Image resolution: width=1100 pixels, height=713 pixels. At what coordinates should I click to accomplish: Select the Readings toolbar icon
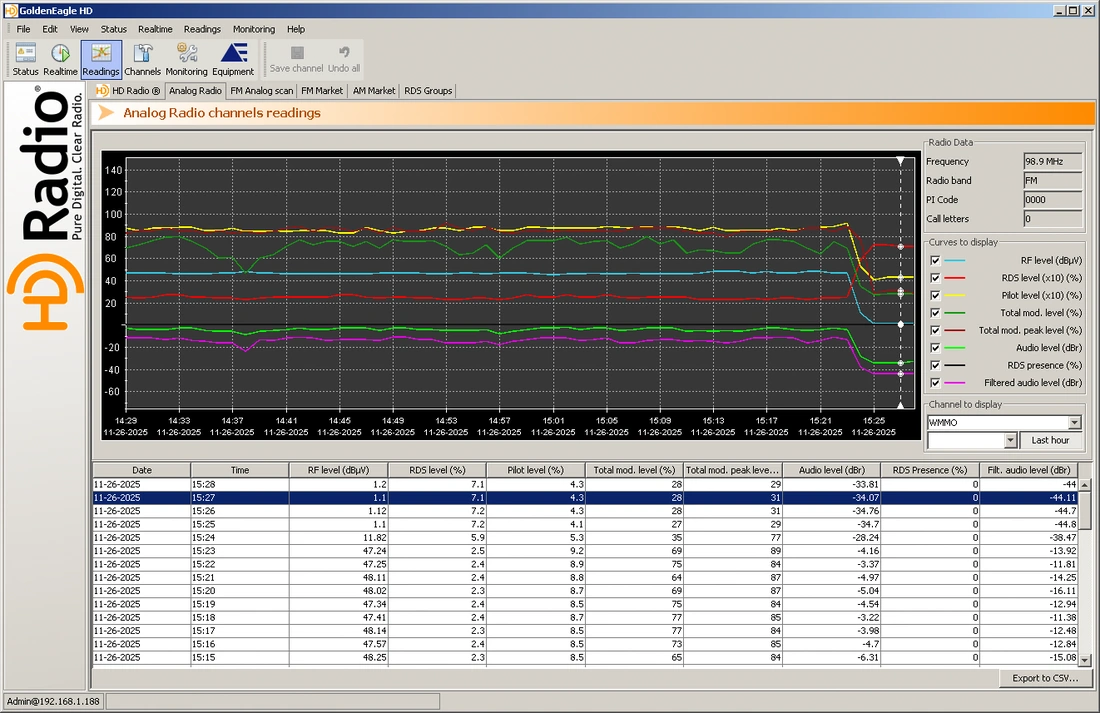[x=101, y=59]
